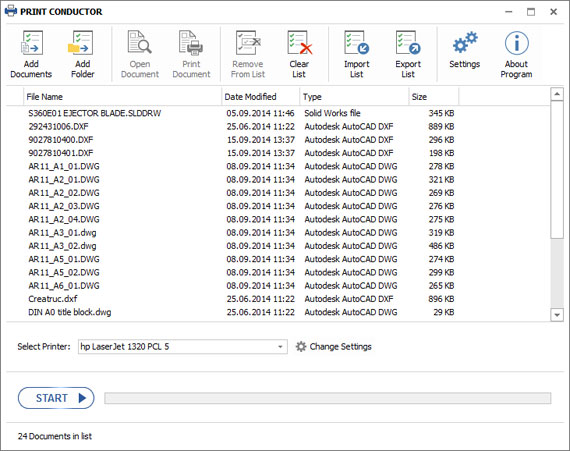Click the Change Settings gear link
Screen dimensions: 570x451
point(333,347)
